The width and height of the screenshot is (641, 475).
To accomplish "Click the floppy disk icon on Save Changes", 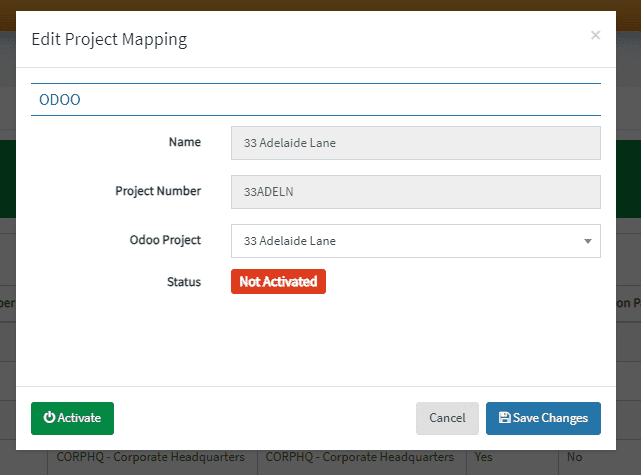I will tap(504, 418).
